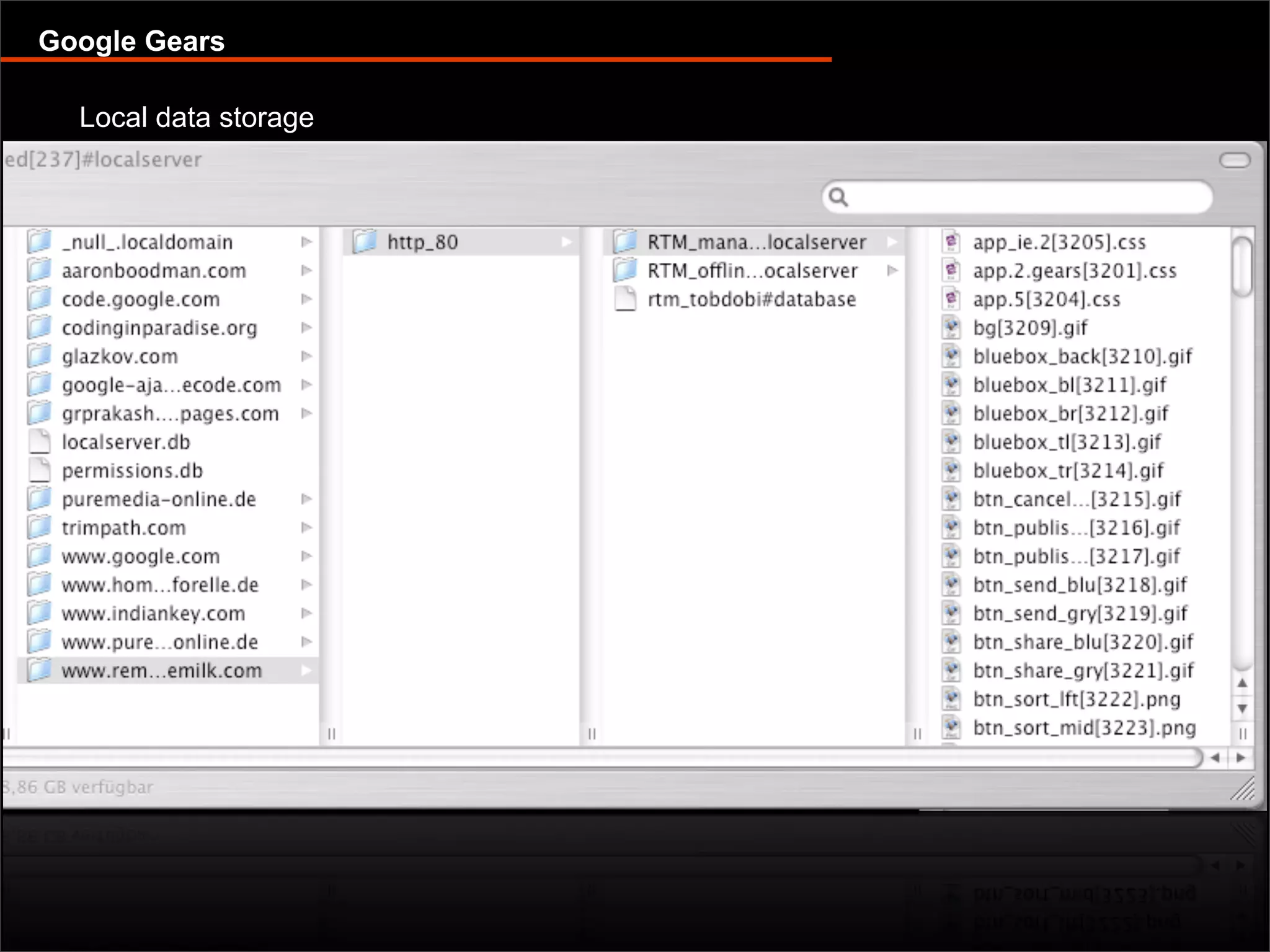Click the btn_send_blu[3218].gif image icon

point(951,584)
